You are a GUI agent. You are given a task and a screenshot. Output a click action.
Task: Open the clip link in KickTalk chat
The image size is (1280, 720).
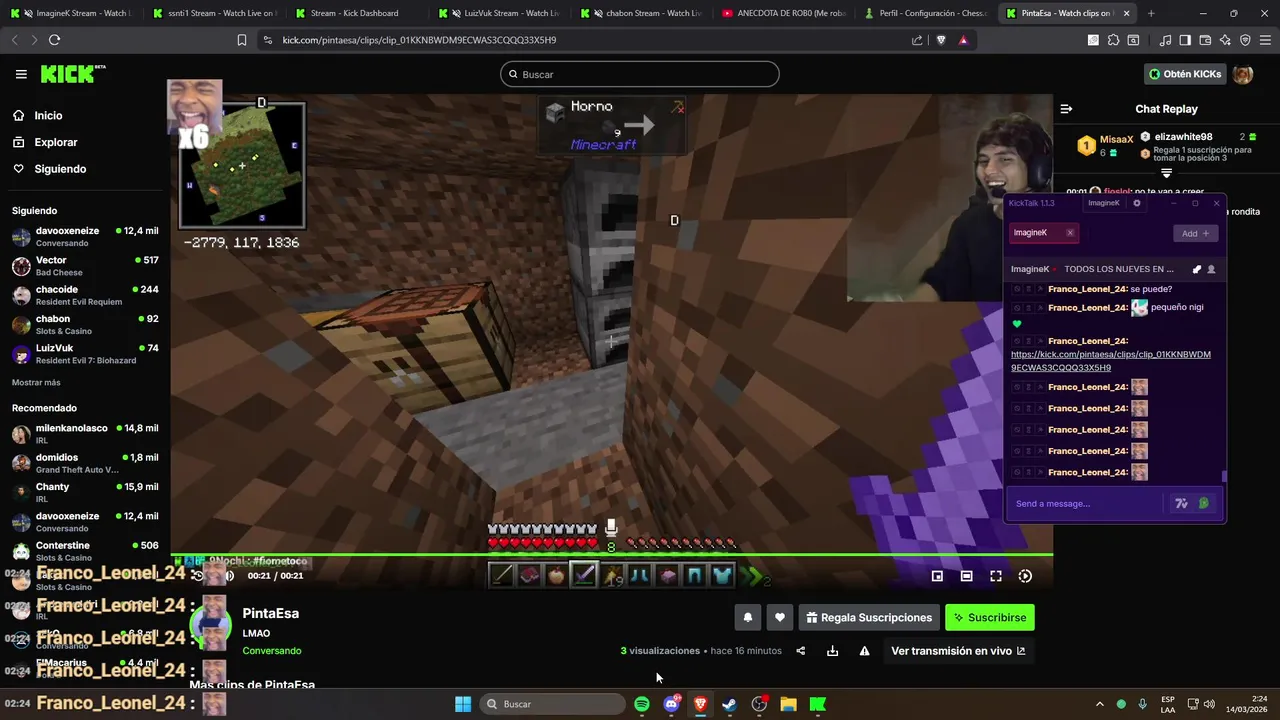click(1111, 361)
